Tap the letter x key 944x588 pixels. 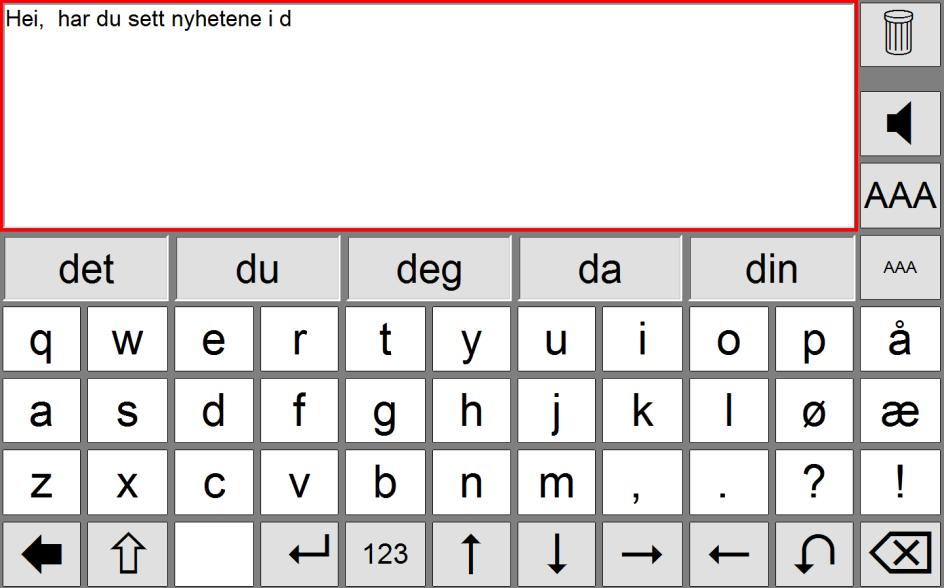pyautogui.click(x=128, y=482)
